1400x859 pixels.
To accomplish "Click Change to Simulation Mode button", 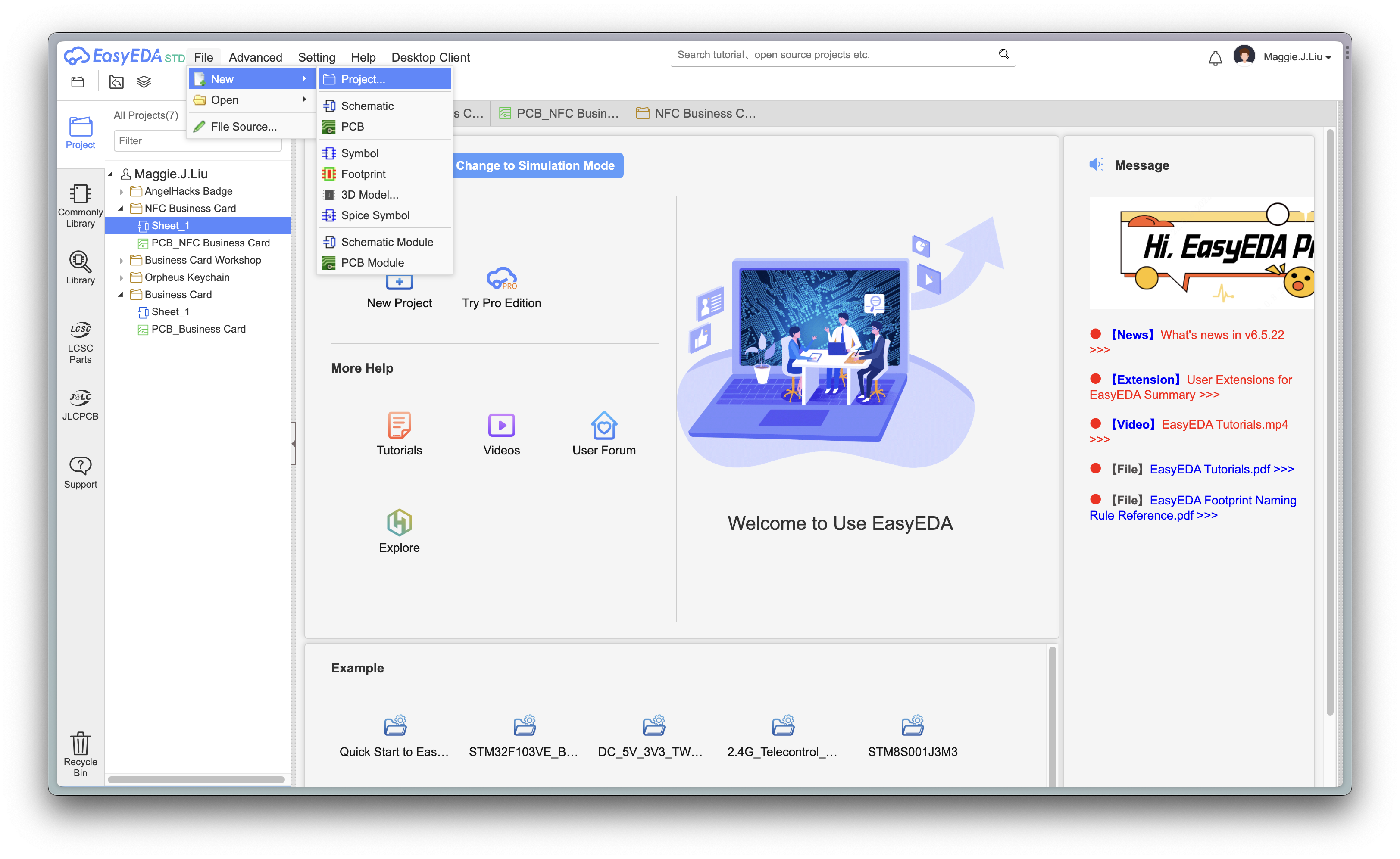I will click(535, 165).
